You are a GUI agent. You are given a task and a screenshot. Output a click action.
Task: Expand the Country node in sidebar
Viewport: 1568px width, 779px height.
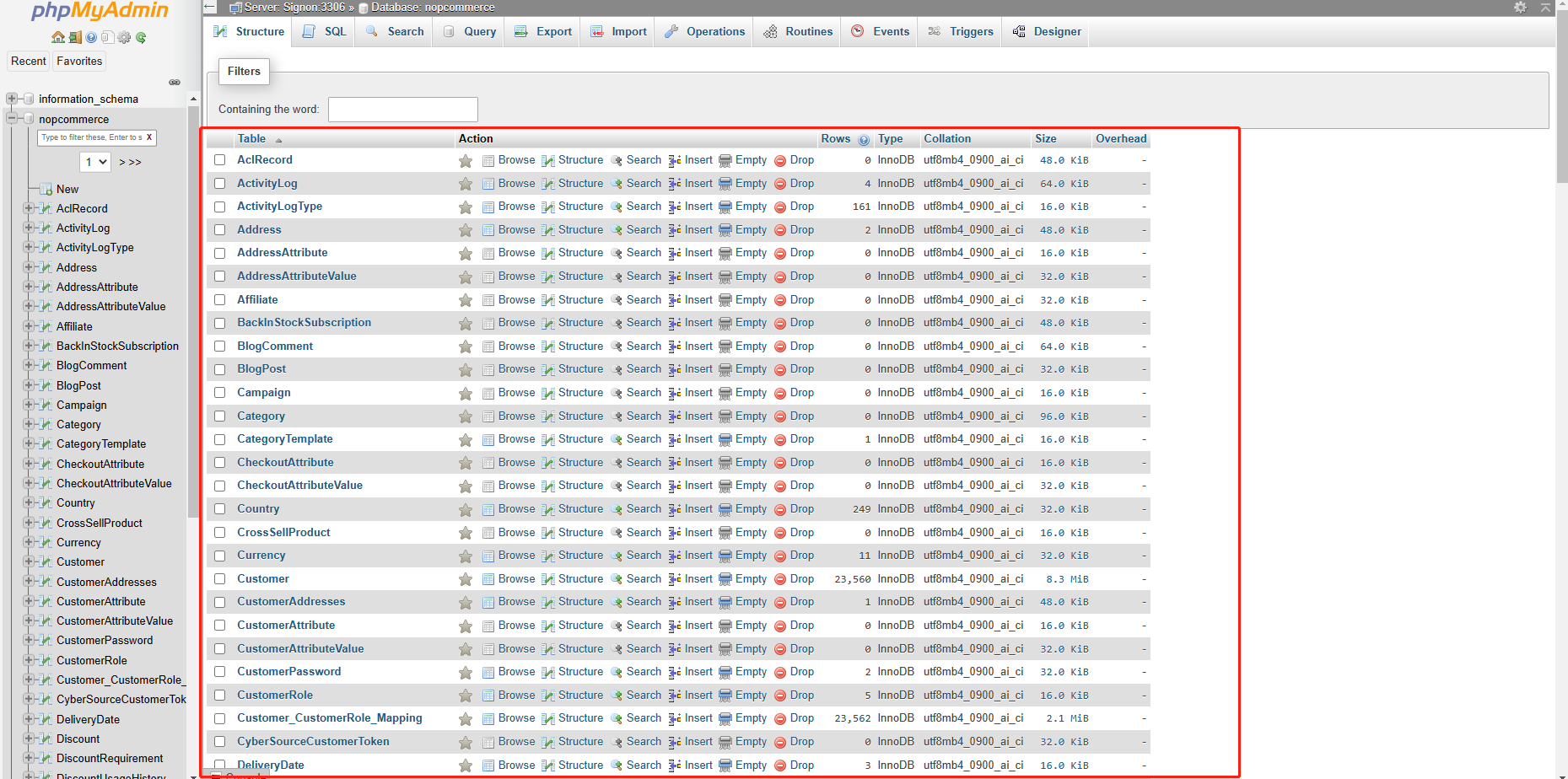[x=29, y=502]
